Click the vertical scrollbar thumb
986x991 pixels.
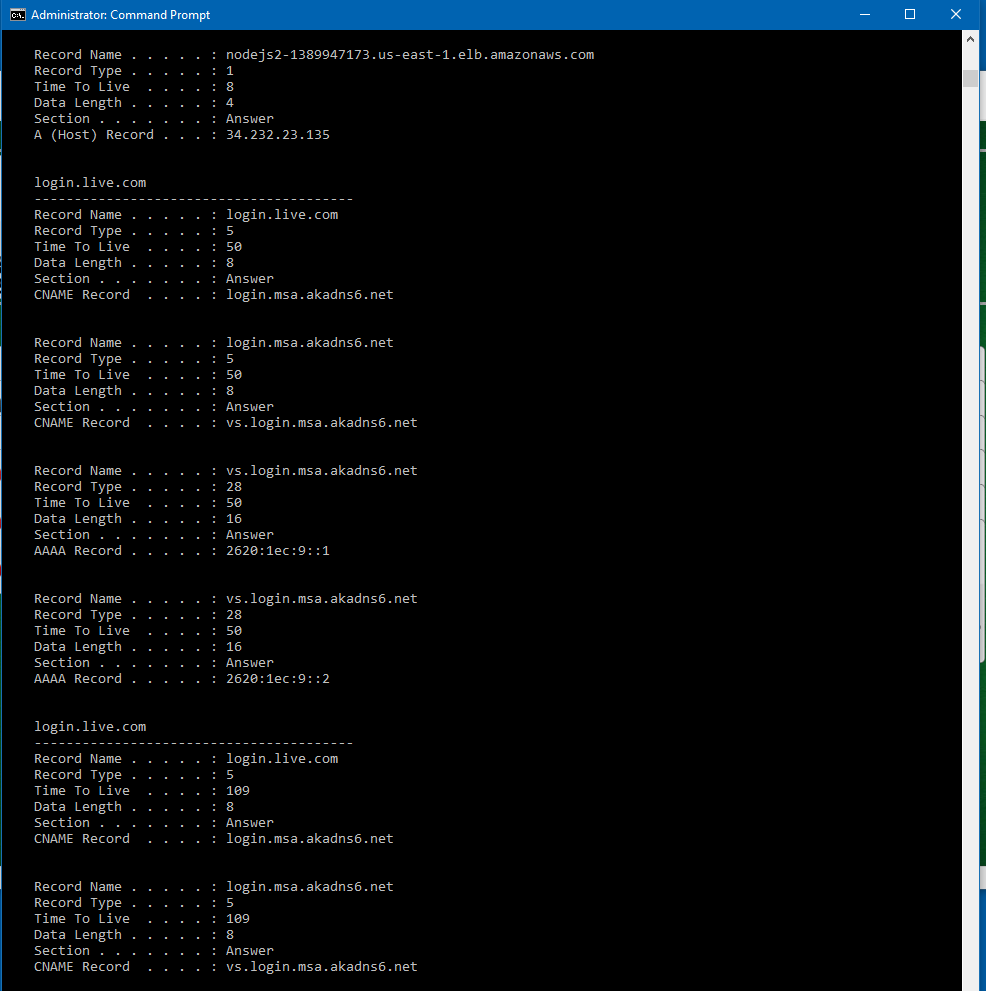(x=970, y=78)
